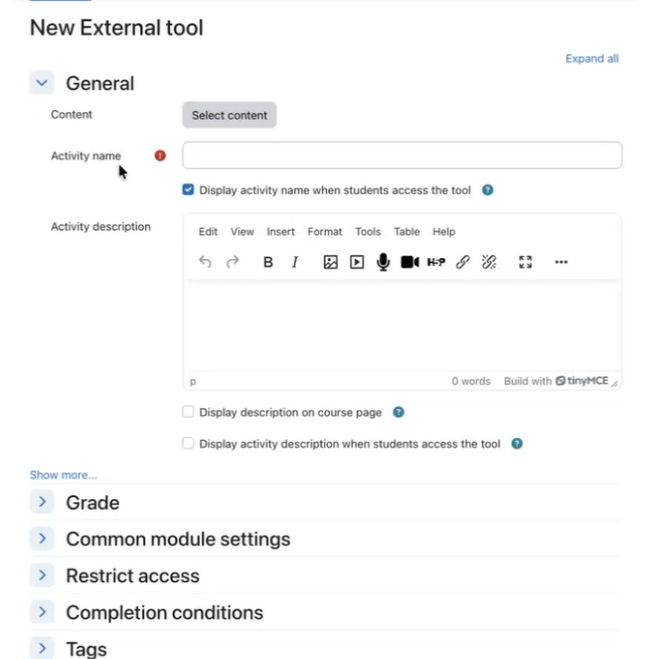645x659 pixels.
Task: Open the insert image icon
Action: pos(330,262)
